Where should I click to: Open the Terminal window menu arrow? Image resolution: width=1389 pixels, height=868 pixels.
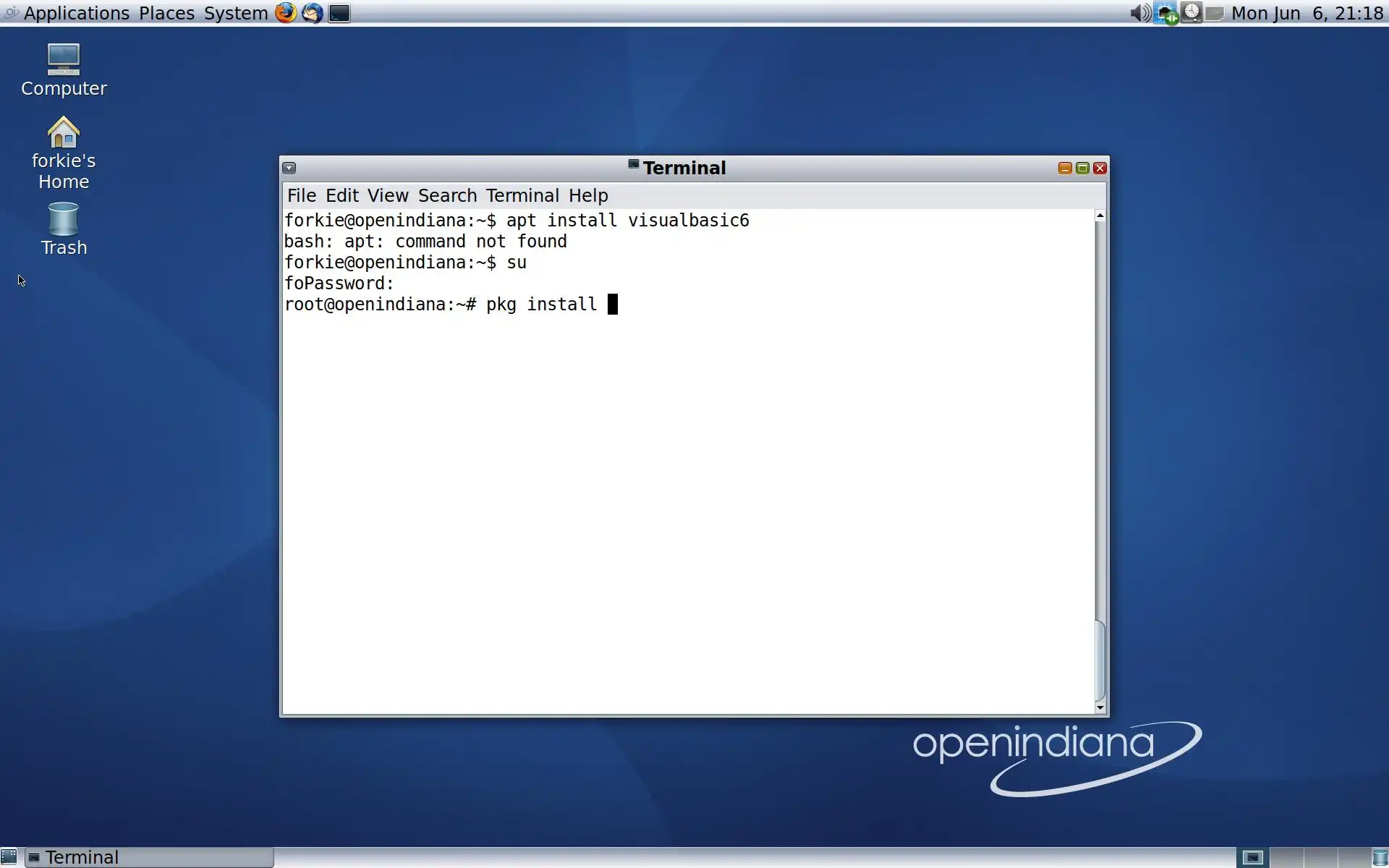289,168
